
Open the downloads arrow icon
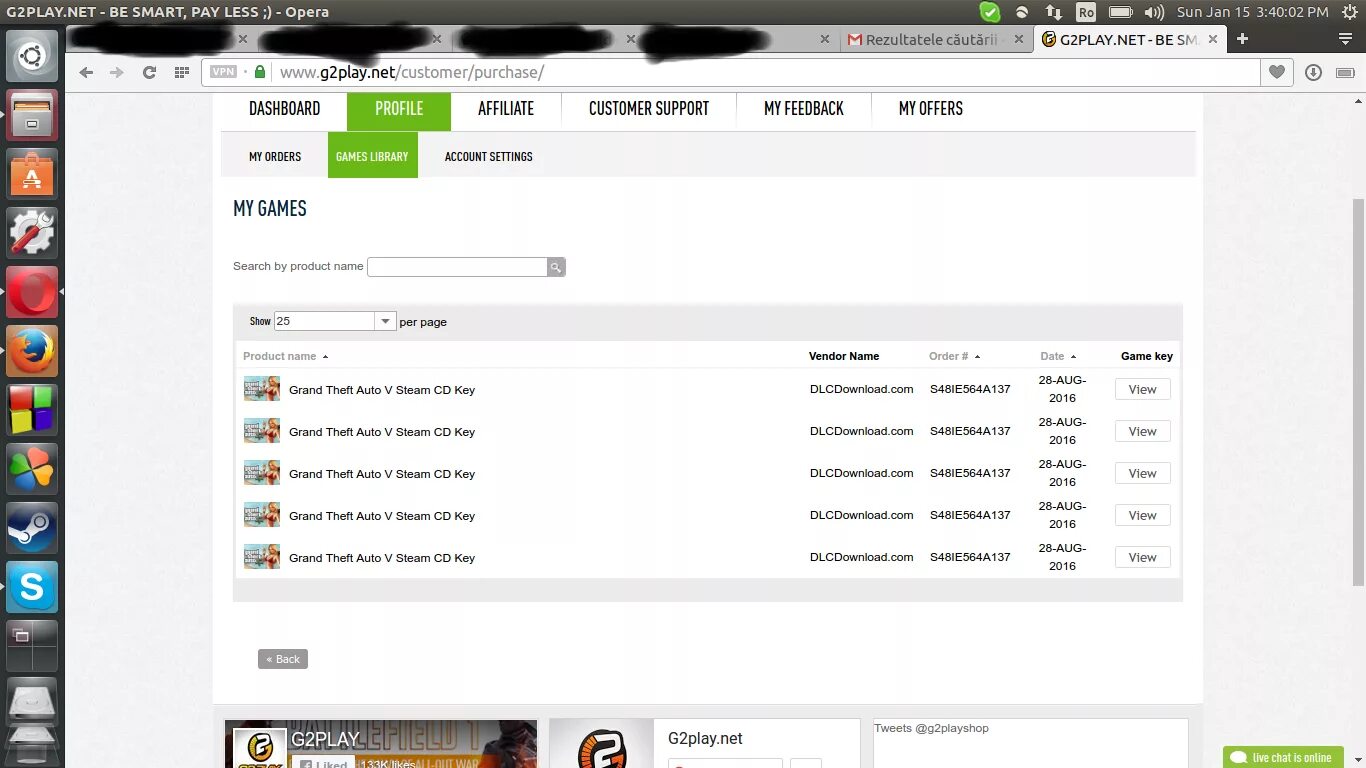coord(1314,72)
